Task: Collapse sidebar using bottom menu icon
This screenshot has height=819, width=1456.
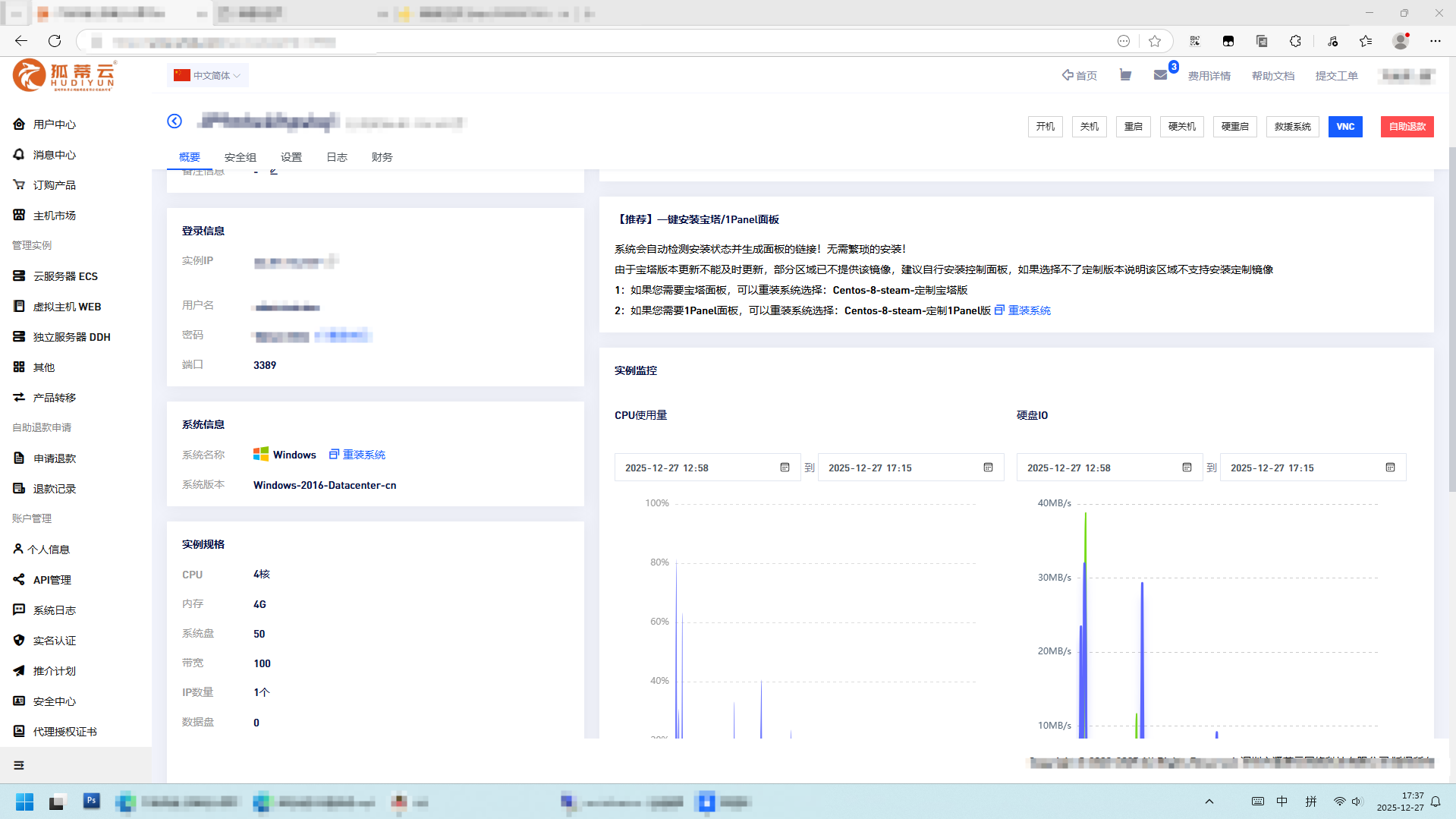Action: (19, 765)
